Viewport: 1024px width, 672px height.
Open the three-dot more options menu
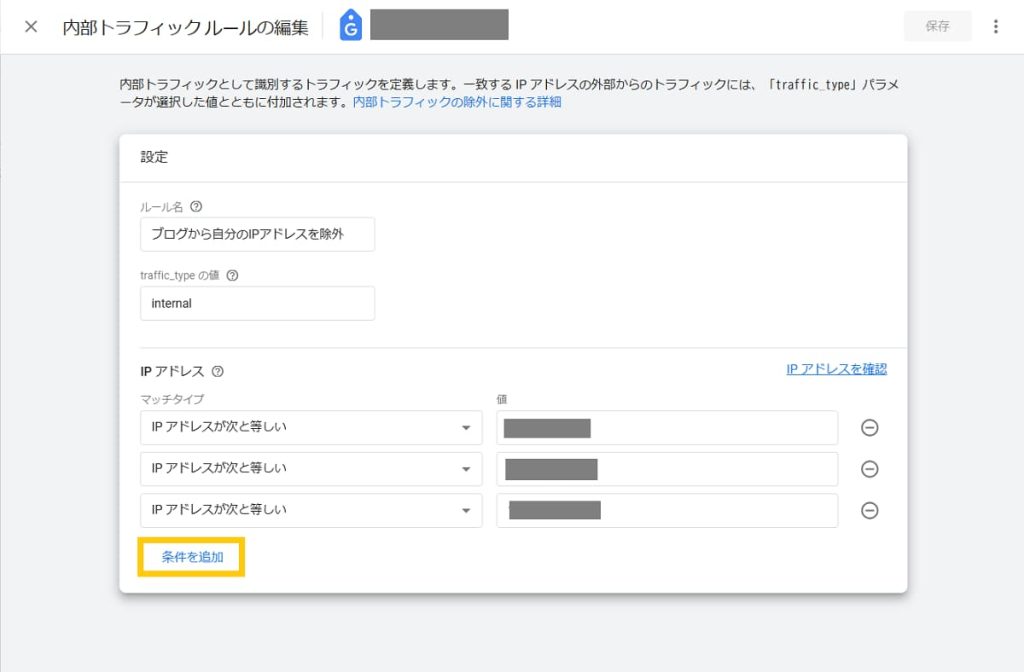(x=995, y=27)
